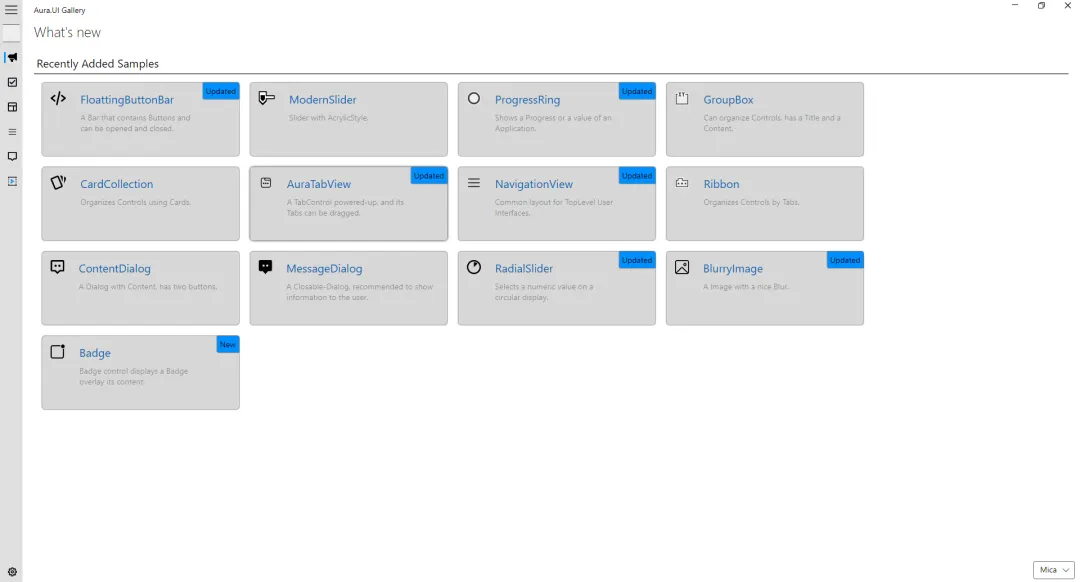Open the NavigationView sample title

click(534, 184)
